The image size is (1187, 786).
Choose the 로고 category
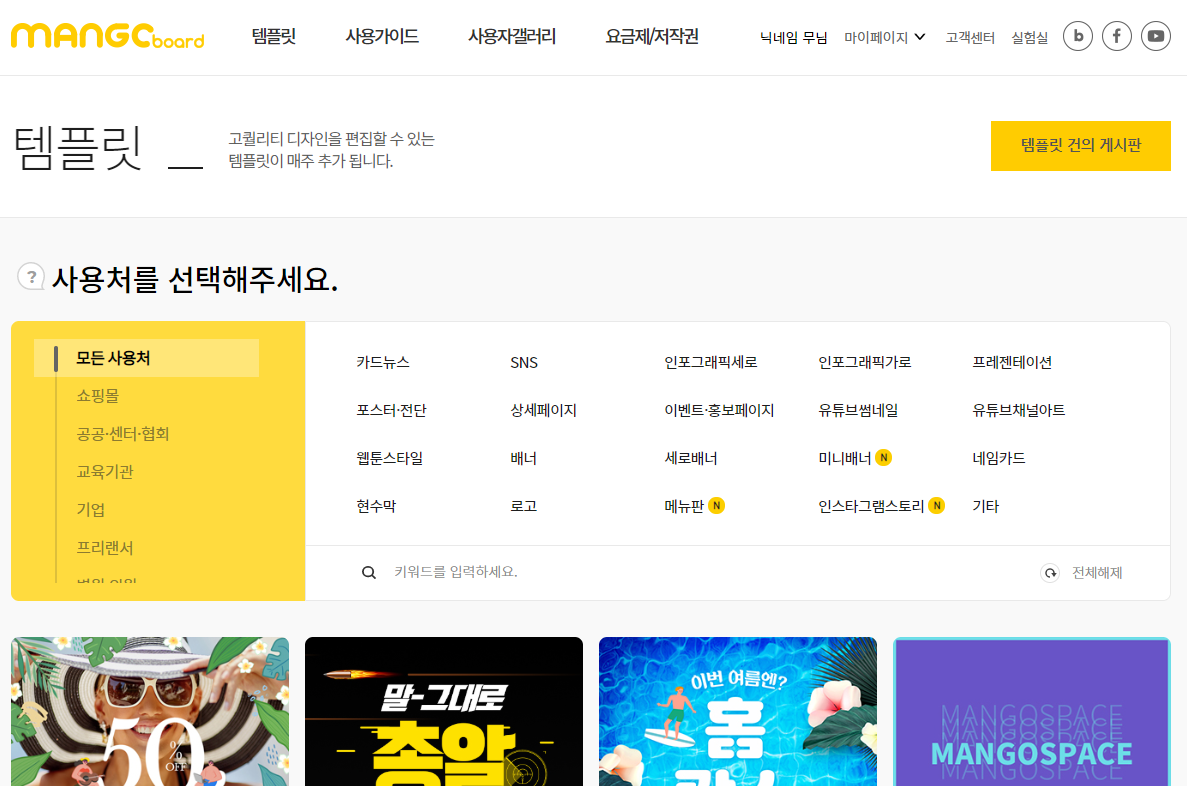pos(524,506)
